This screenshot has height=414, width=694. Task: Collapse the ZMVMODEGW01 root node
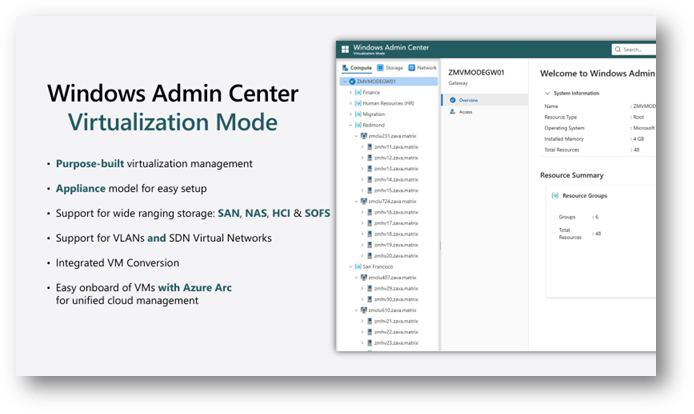click(343, 81)
